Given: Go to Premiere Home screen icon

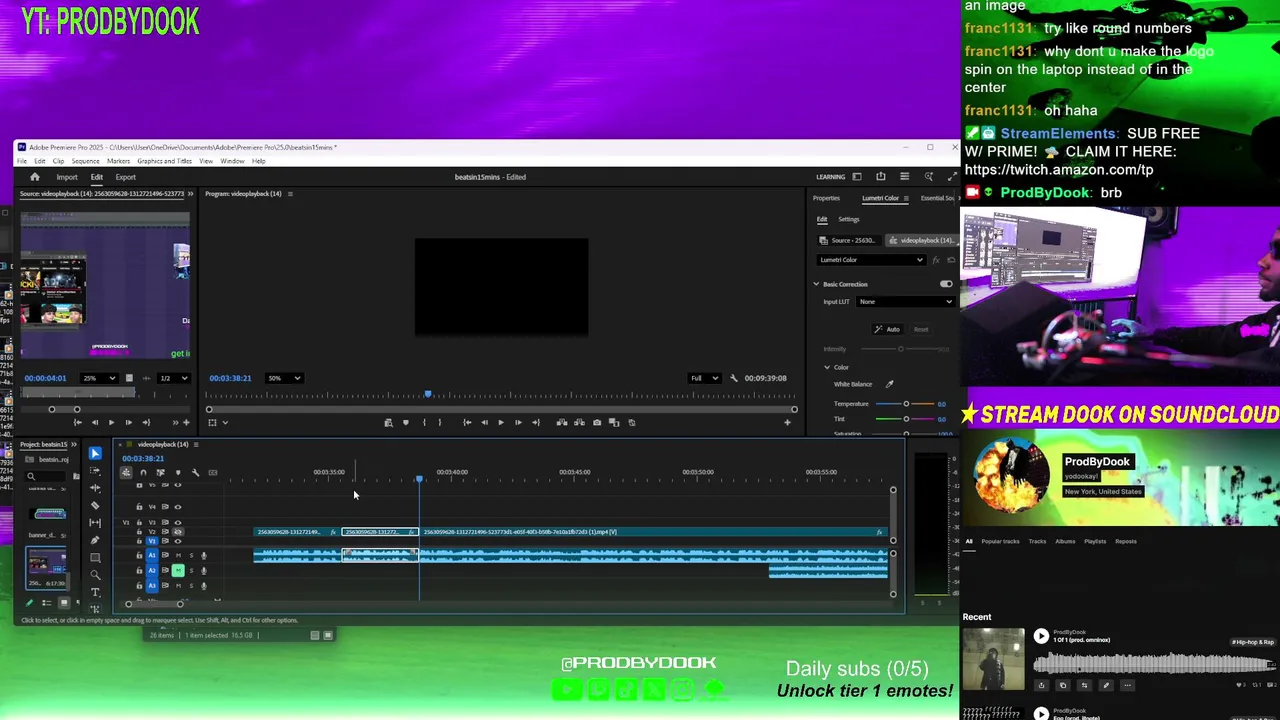Looking at the screenshot, I should coord(34,177).
